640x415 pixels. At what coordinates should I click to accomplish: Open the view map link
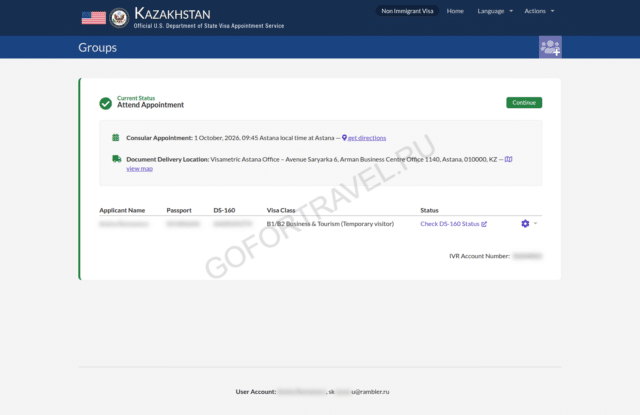pyautogui.click(x=139, y=169)
